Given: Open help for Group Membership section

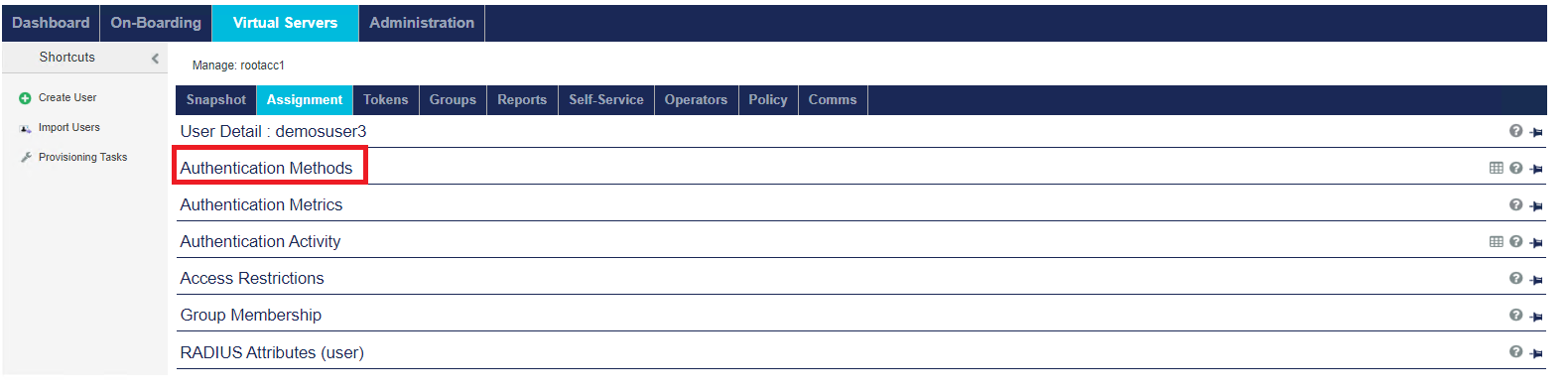Looking at the screenshot, I should (x=1515, y=315).
